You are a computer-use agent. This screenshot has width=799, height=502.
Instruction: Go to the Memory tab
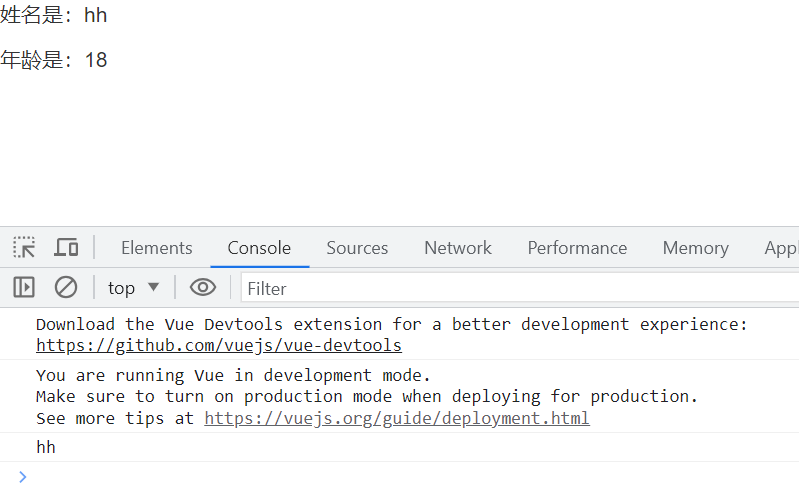(x=695, y=248)
